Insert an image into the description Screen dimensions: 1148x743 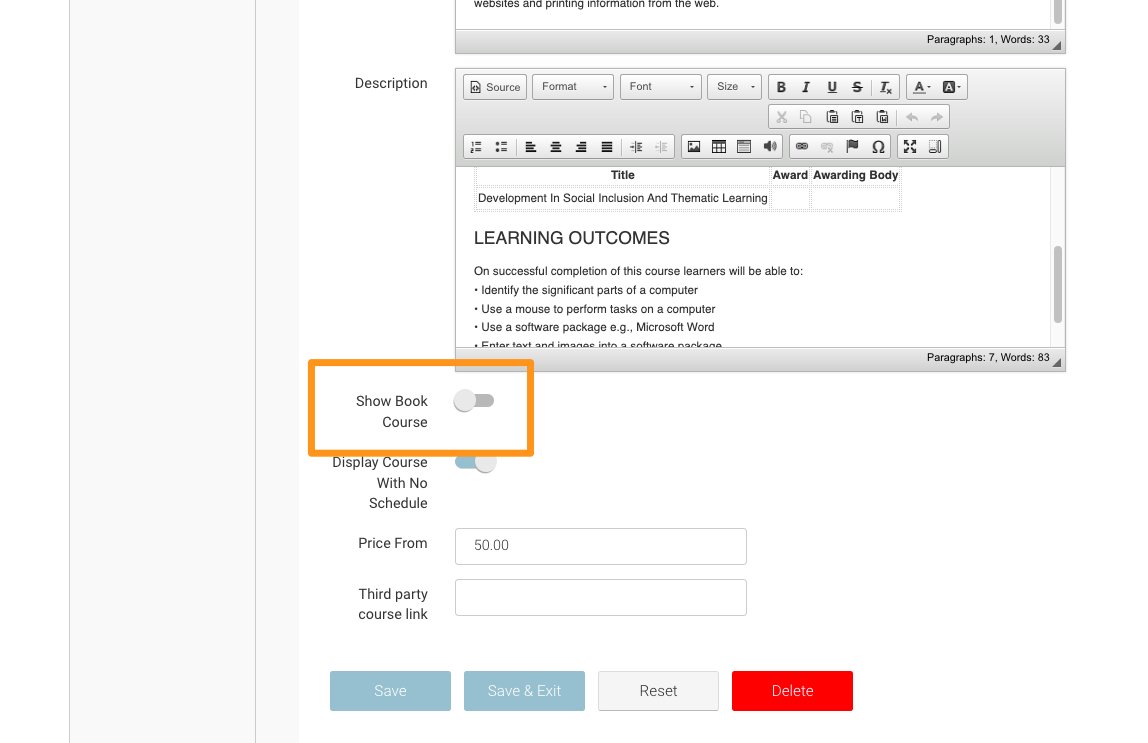click(x=694, y=147)
